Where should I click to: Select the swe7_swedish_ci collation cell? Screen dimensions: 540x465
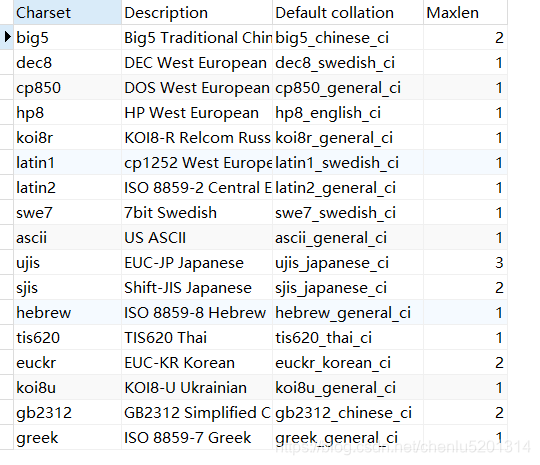(x=347, y=212)
